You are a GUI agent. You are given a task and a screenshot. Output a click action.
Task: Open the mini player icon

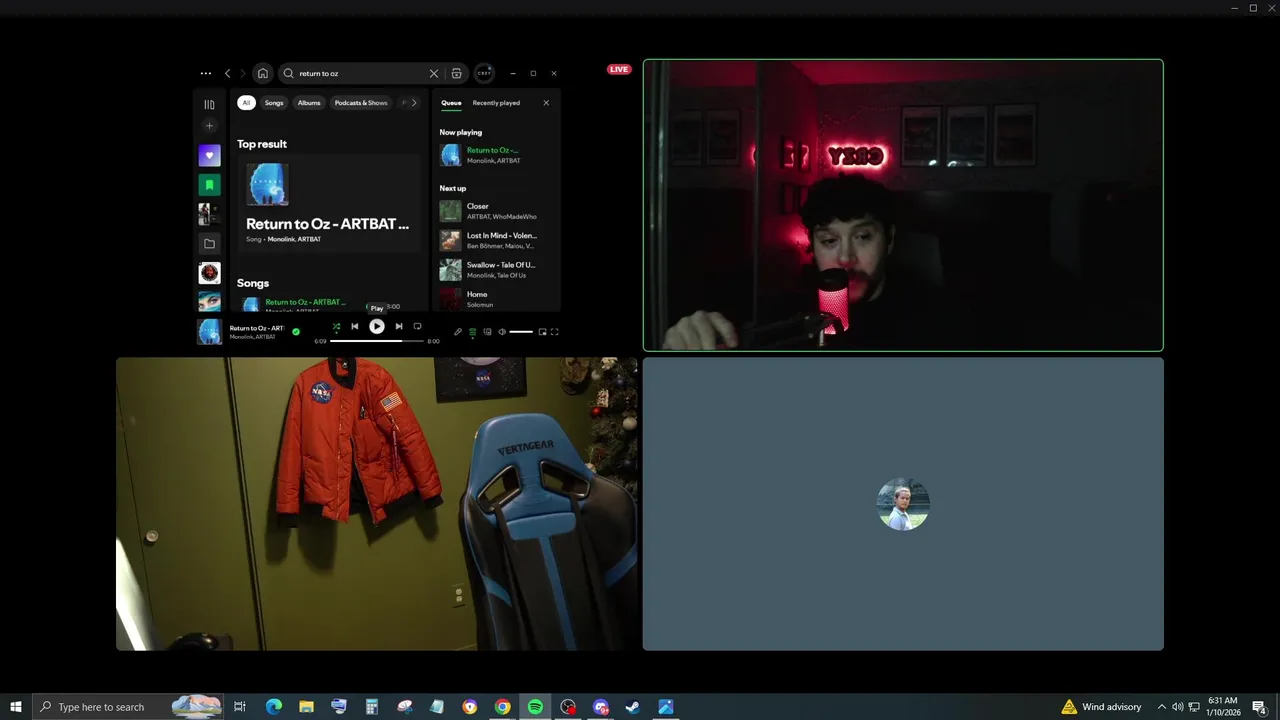pyautogui.click(x=543, y=332)
